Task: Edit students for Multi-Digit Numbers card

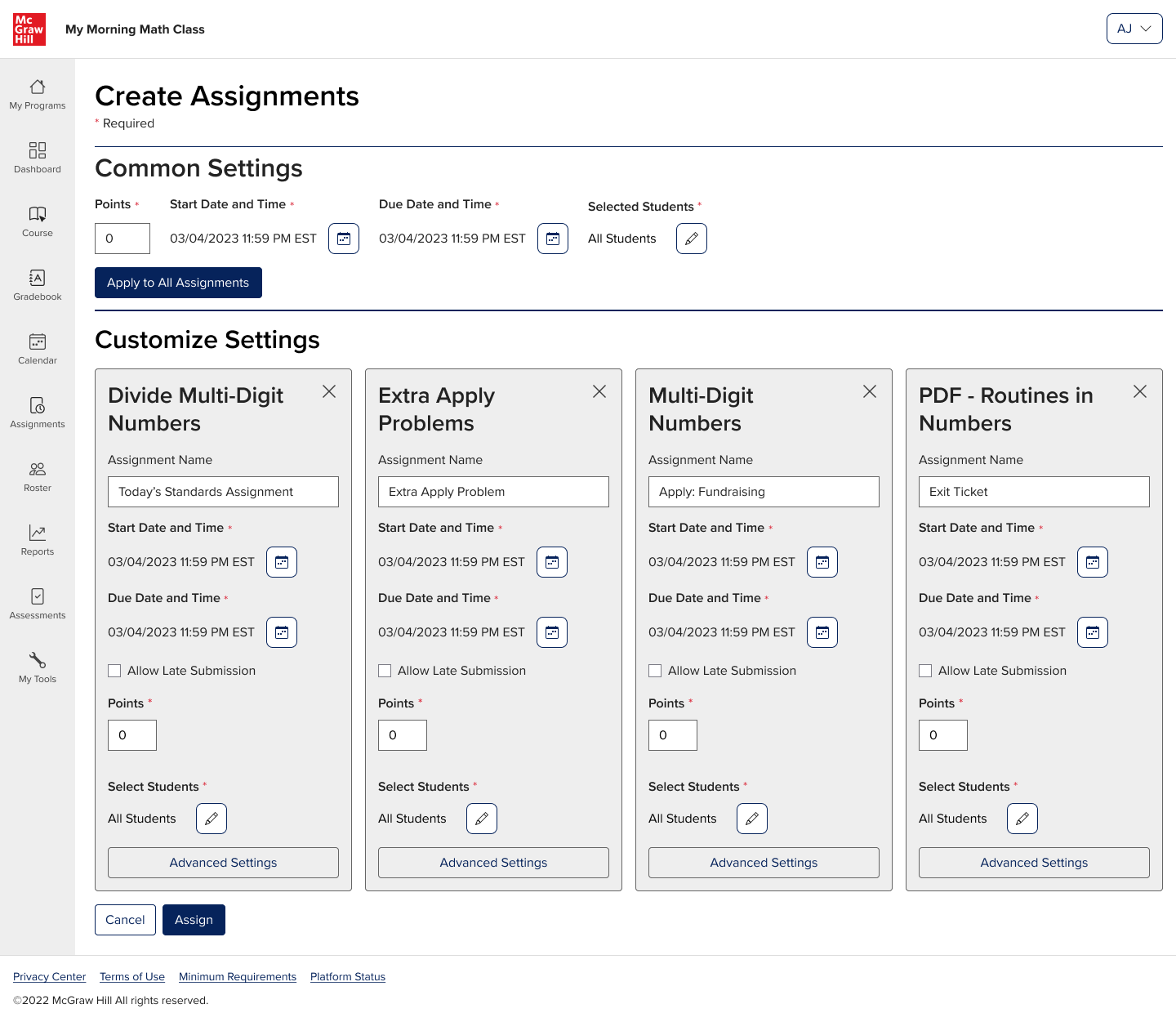Action: coord(752,819)
